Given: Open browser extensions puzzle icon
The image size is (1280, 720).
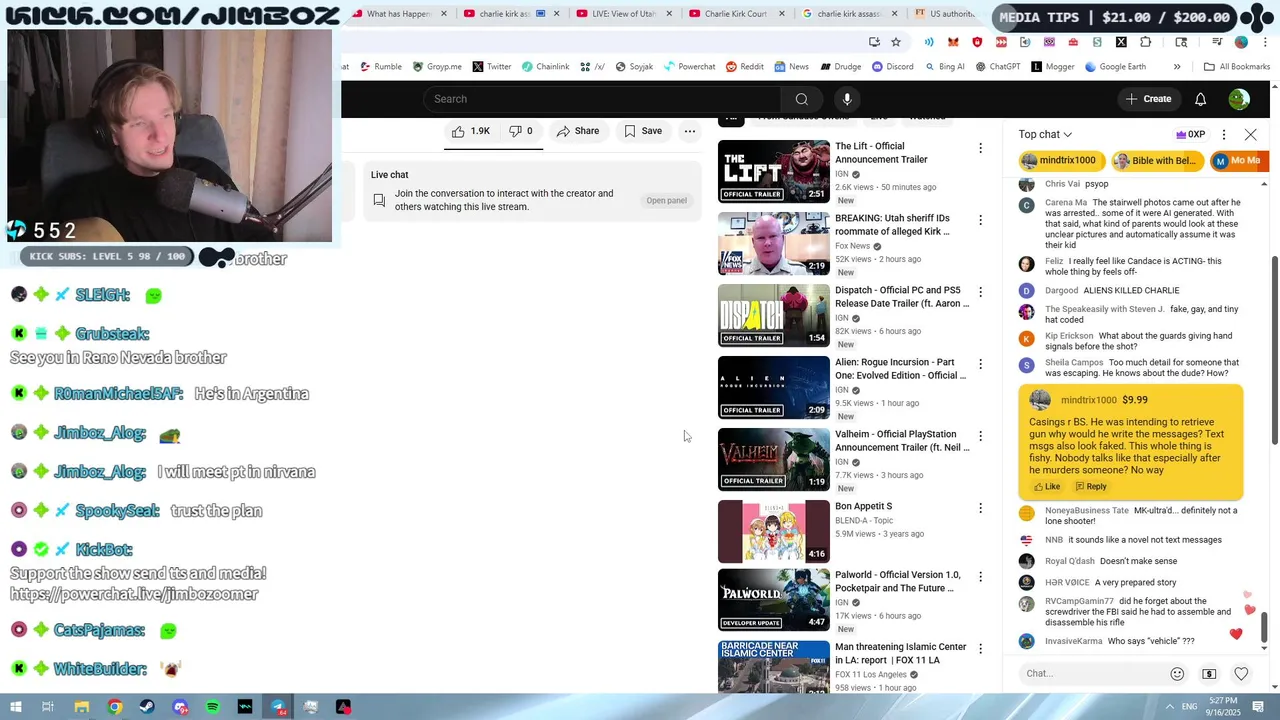Looking at the screenshot, I should pyautogui.click(x=1146, y=42).
